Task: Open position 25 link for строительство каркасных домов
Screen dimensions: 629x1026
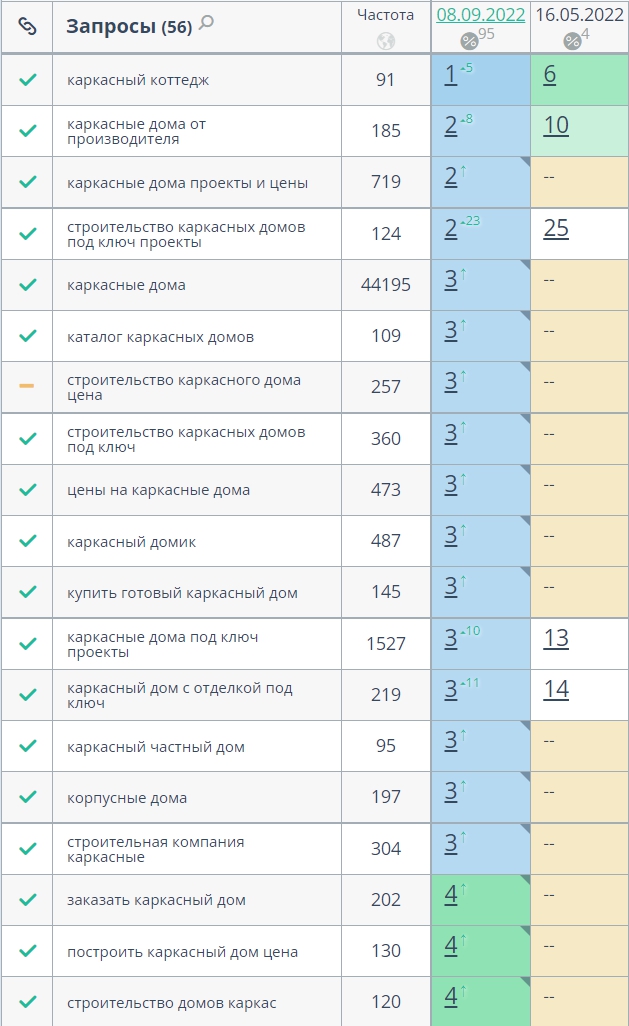Action: (556, 228)
